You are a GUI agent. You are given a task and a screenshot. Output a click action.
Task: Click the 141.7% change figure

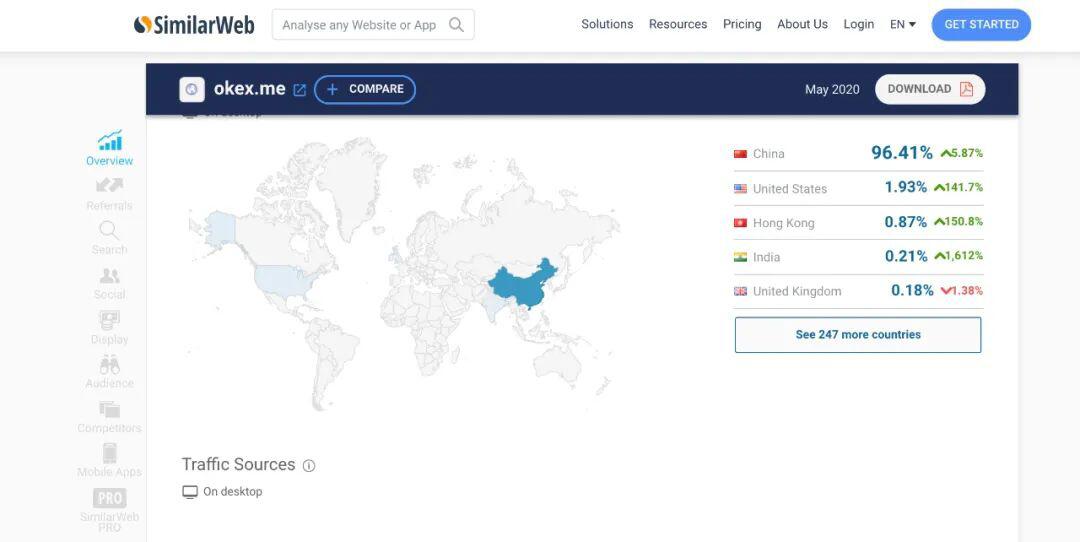pyautogui.click(x=958, y=187)
